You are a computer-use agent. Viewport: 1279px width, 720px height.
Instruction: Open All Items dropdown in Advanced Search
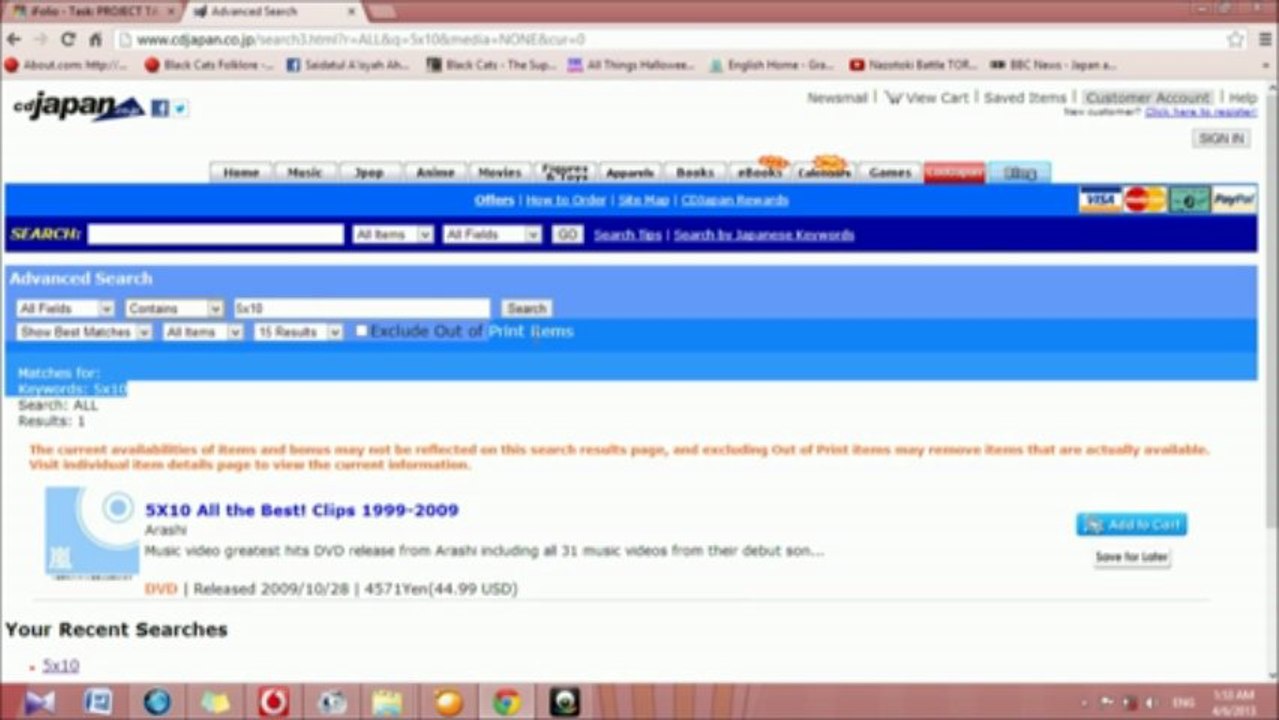click(x=203, y=332)
